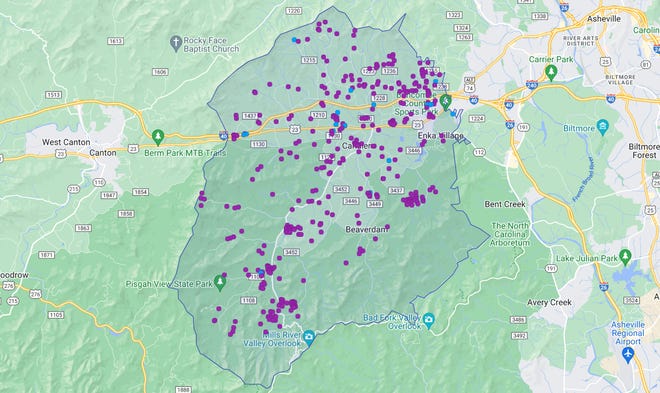Click the French Broad River label

click(583, 179)
